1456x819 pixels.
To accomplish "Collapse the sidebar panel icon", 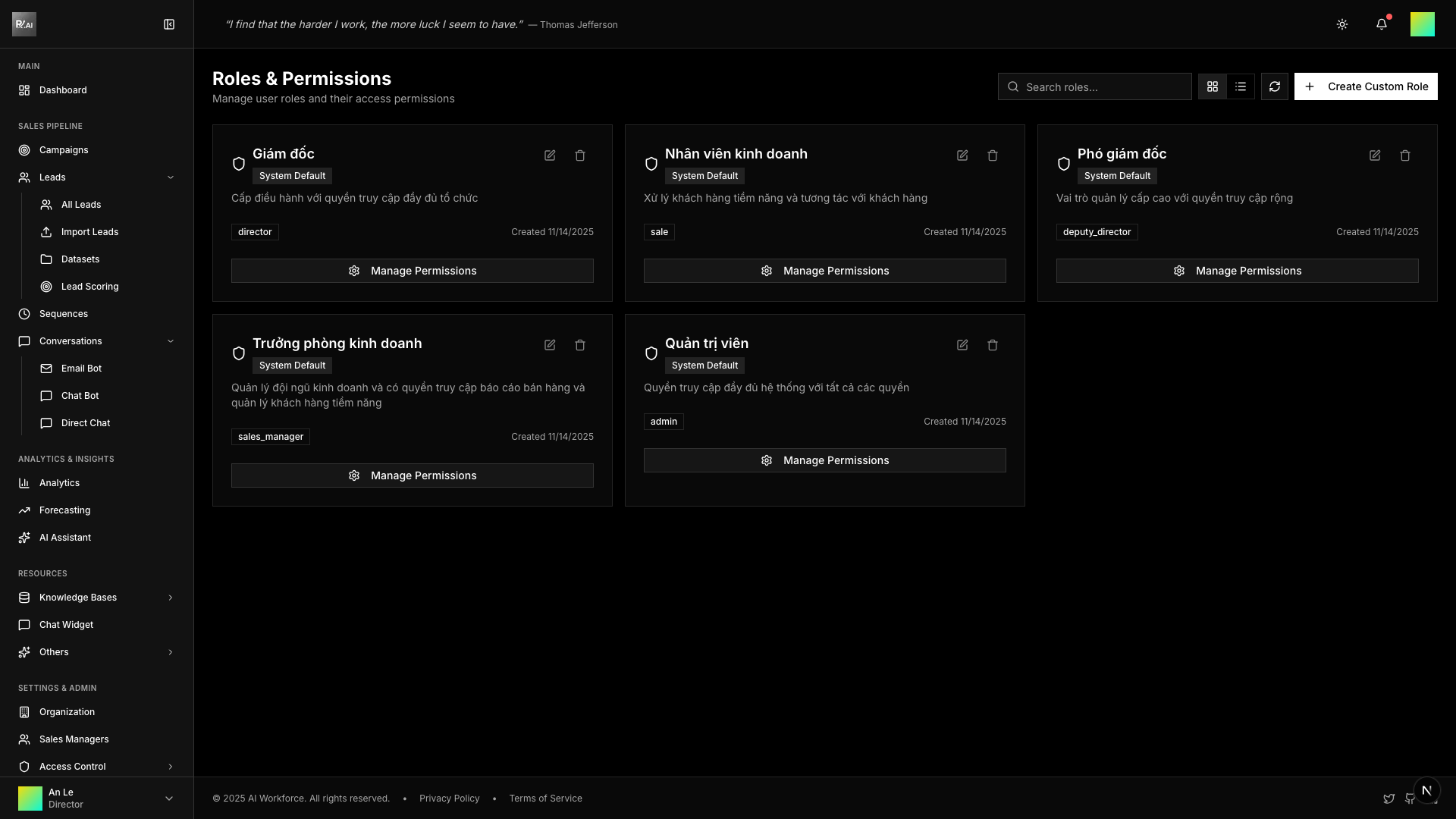I will [169, 24].
